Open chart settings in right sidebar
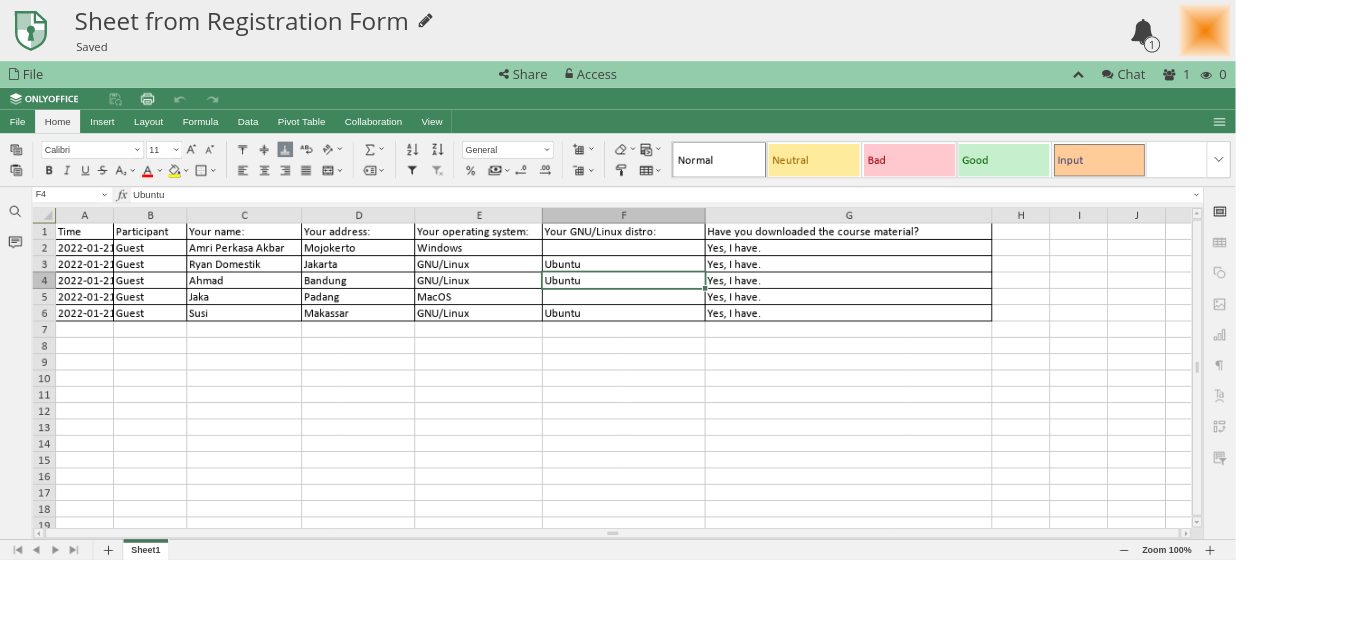 coord(1219,335)
